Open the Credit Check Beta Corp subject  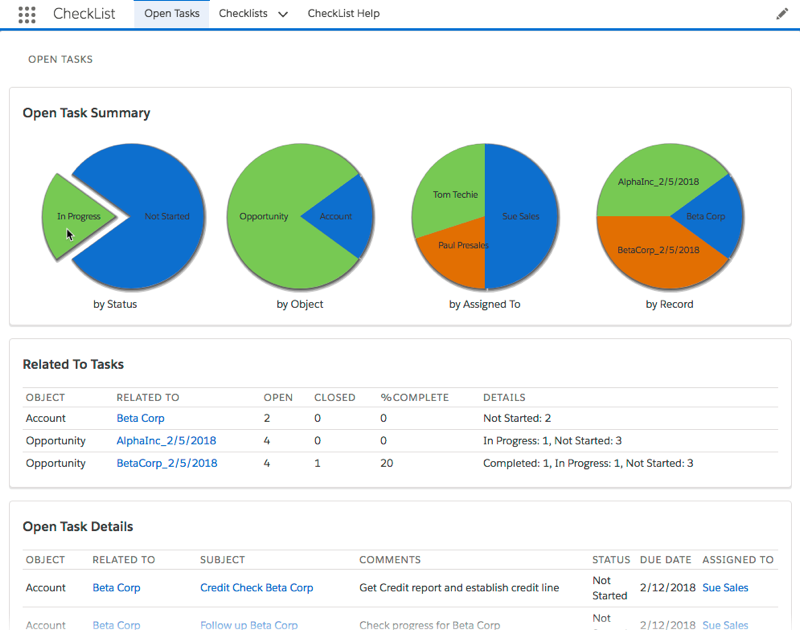tap(256, 588)
